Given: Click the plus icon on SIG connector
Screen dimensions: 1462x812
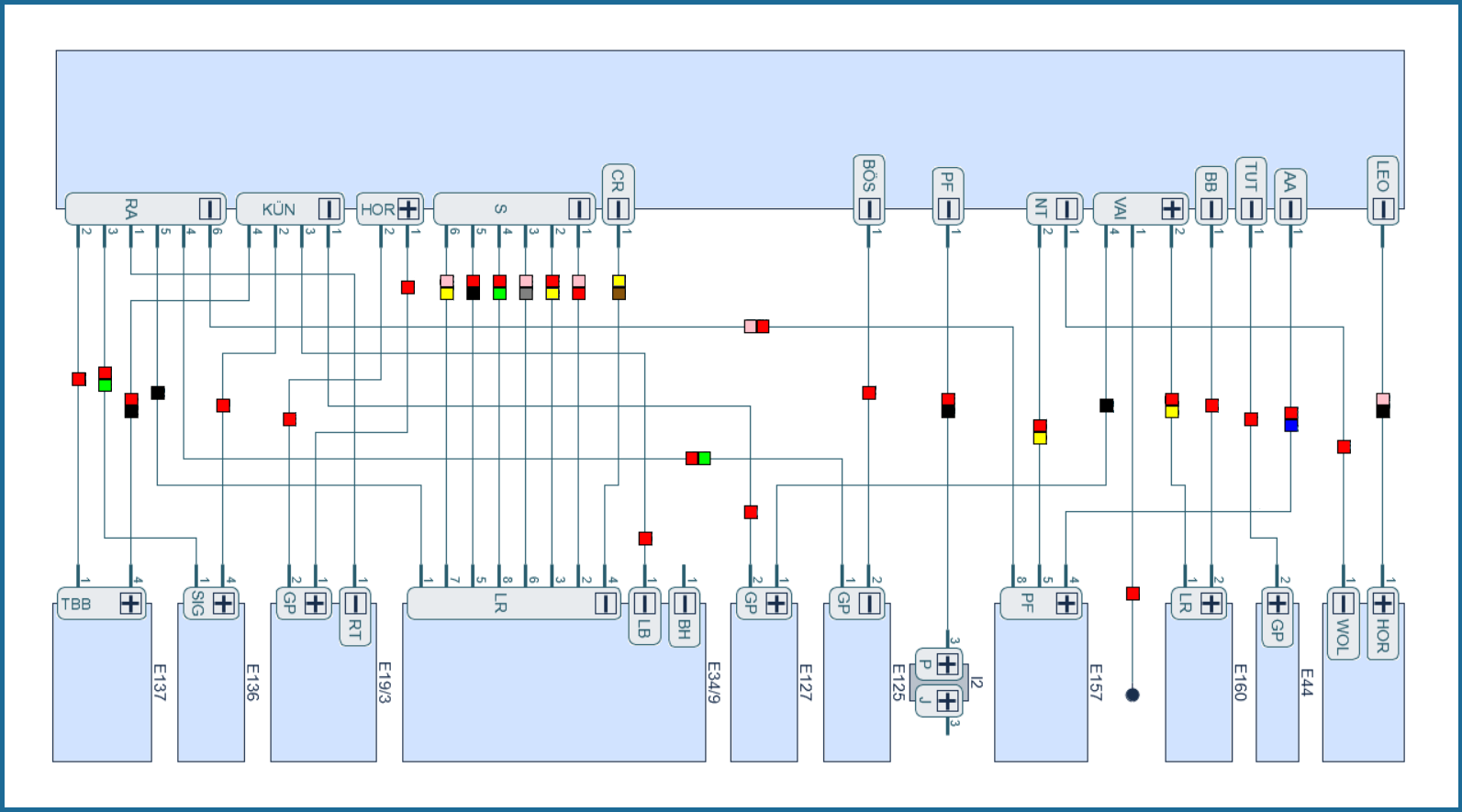Looking at the screenshot, I should point(223,604).
